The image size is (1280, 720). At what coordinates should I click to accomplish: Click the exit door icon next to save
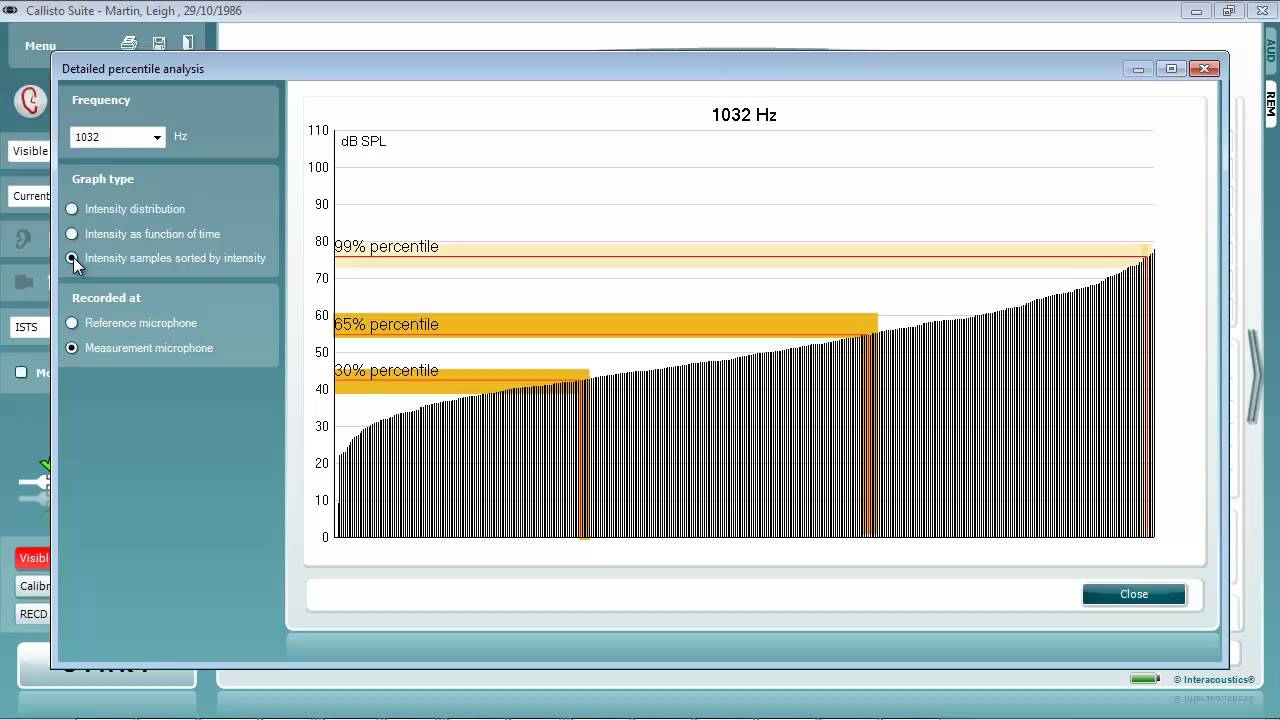tap(188, 43)
